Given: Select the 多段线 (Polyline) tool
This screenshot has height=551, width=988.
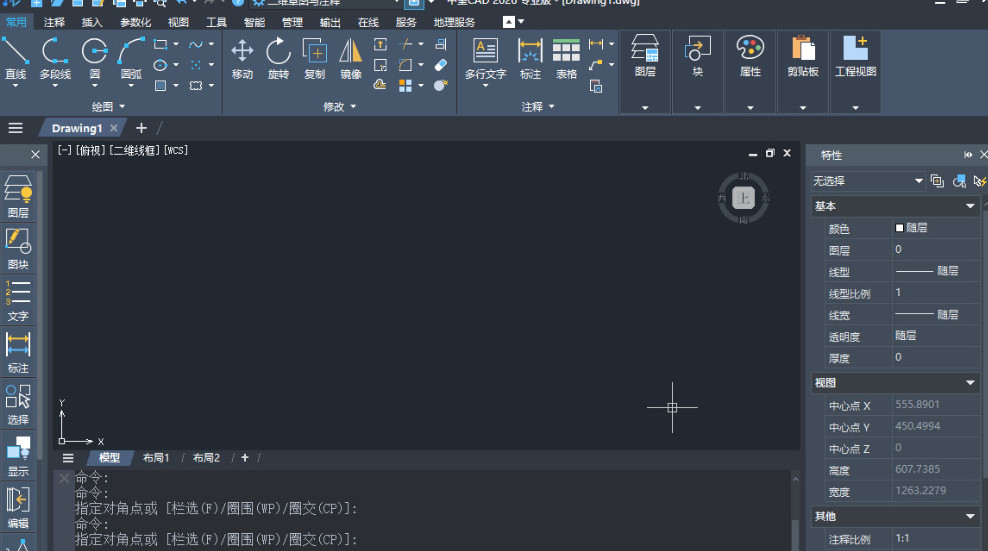Looking at the screenshot, I should pyautogui.click(x=55, y=57).
